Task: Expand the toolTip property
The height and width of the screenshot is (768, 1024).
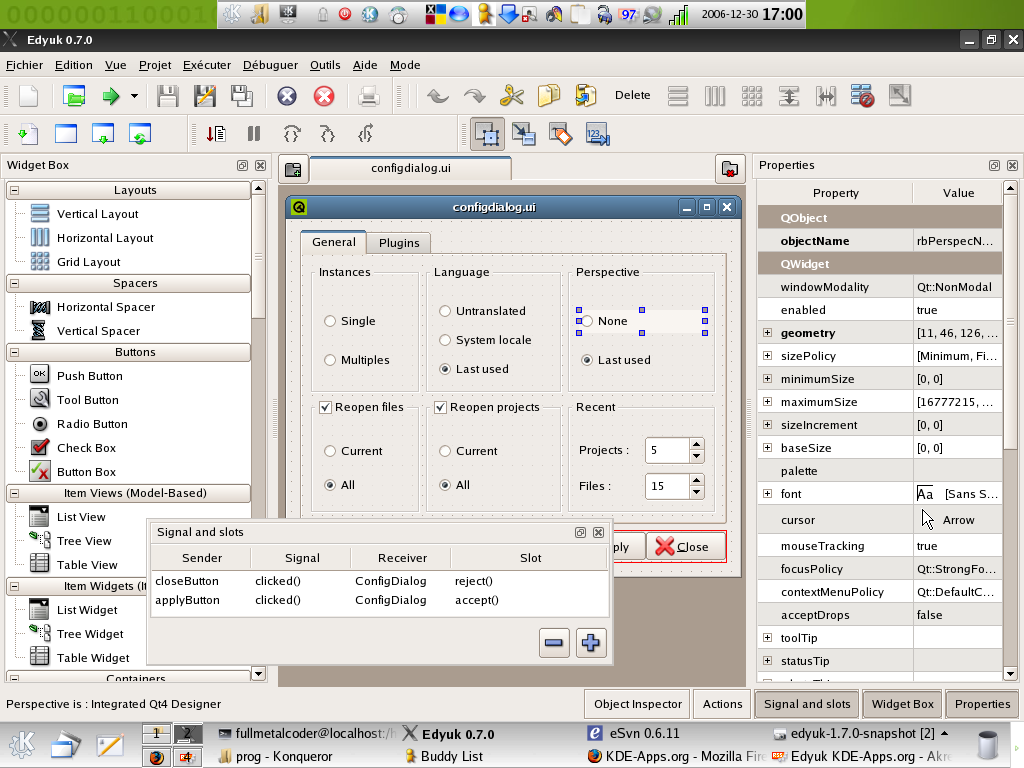Action: point(767,637)
